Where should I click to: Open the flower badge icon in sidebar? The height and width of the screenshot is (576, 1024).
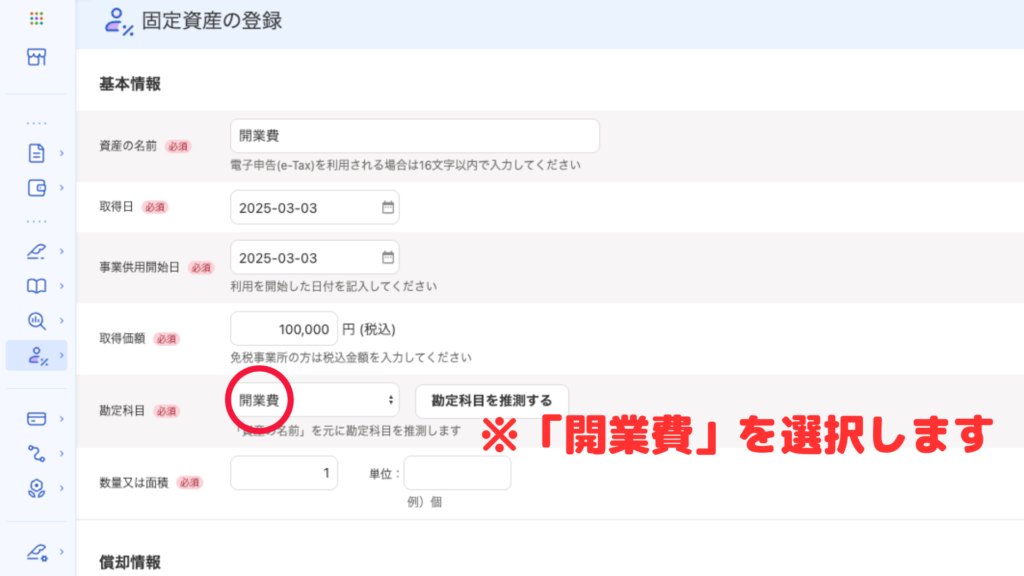tap(36, 488)
